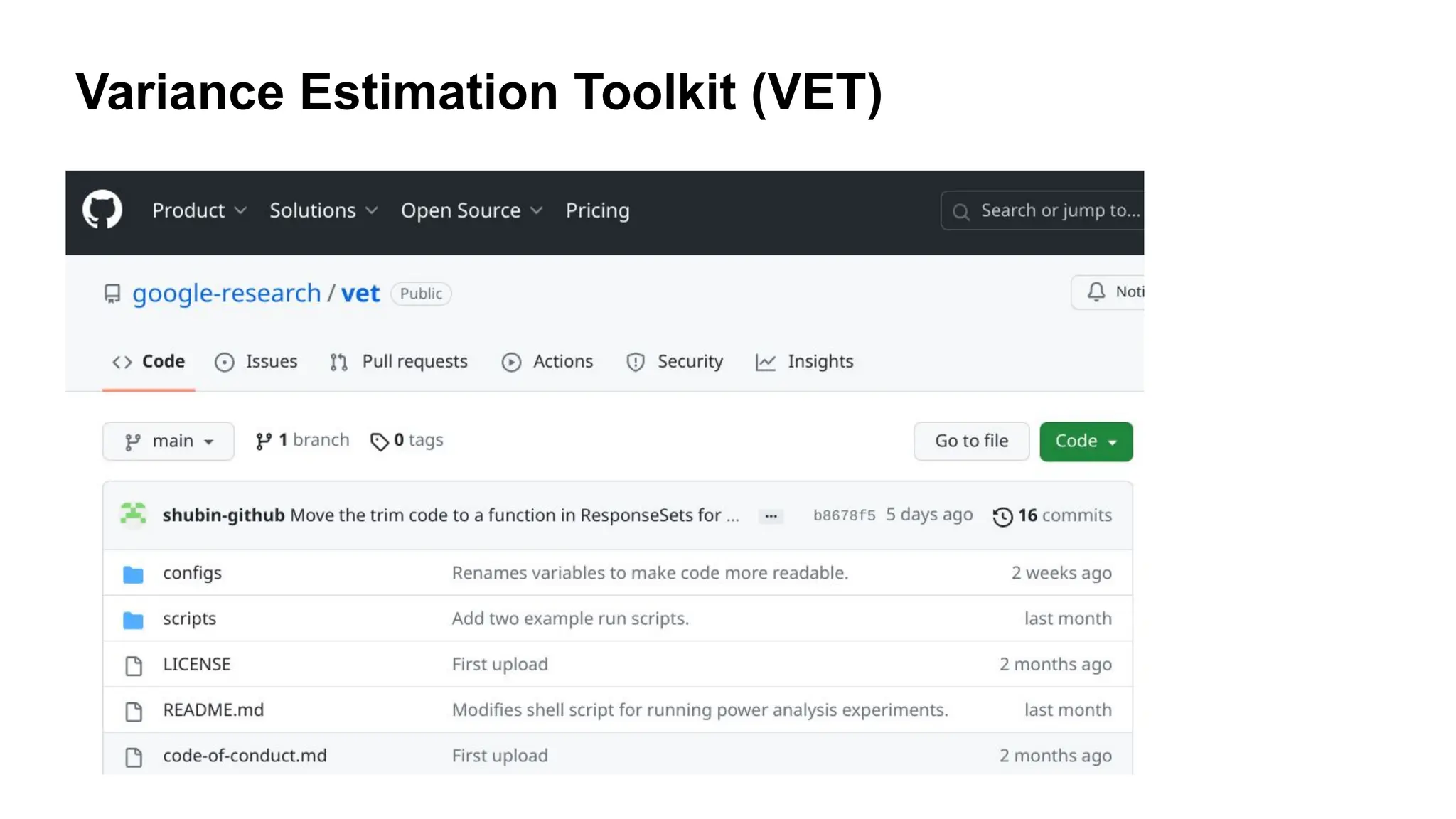Image resolution: width=1456 pixels, height=819 pixels.
Task: Expand the commit message ellipsis button
Action: pyautogui.click(x=771, y=516)
